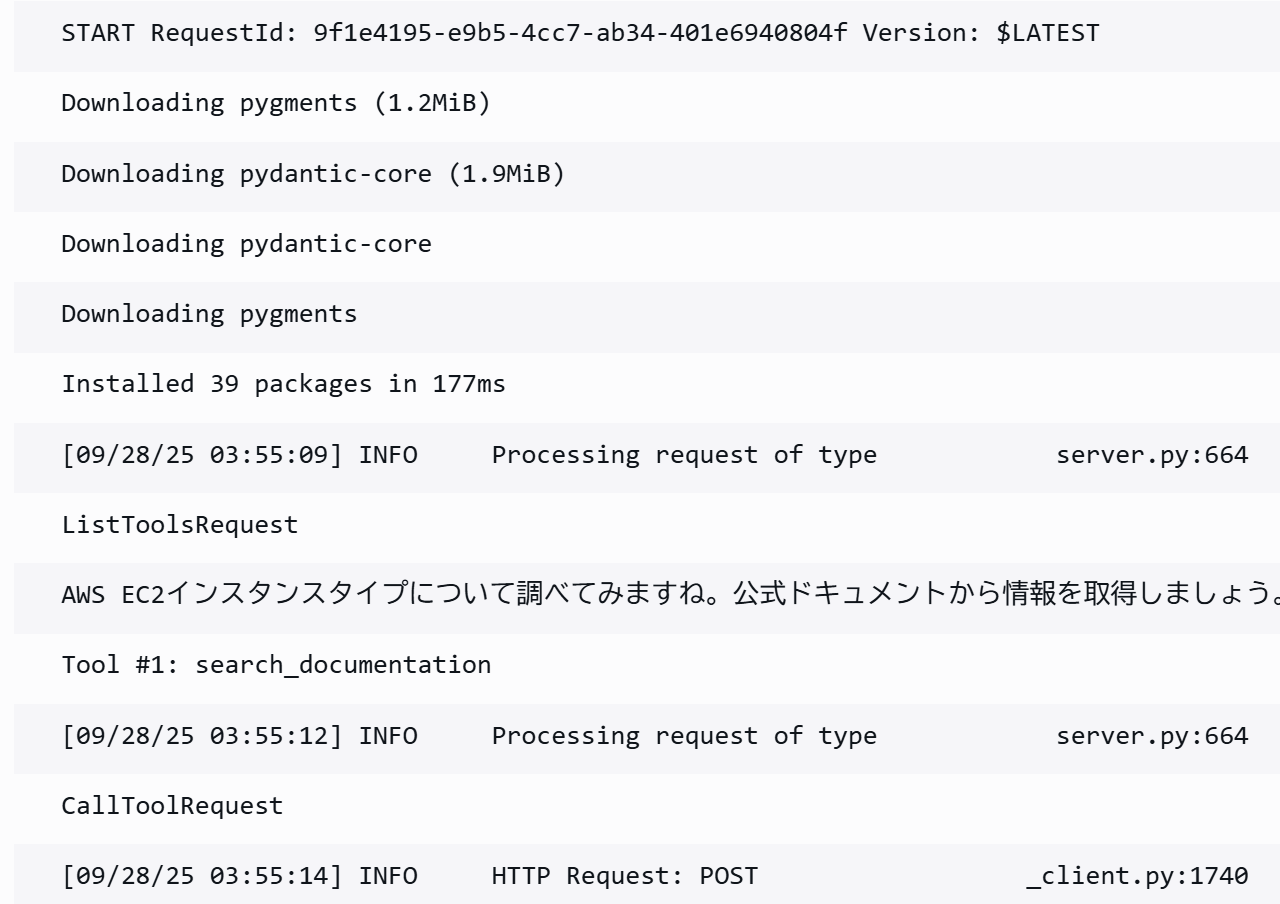The height and width of the screenshot is (904, 1280).
Task: Click server.py:664 in the 03:55:09 log line
Action: pos(1152,455)
